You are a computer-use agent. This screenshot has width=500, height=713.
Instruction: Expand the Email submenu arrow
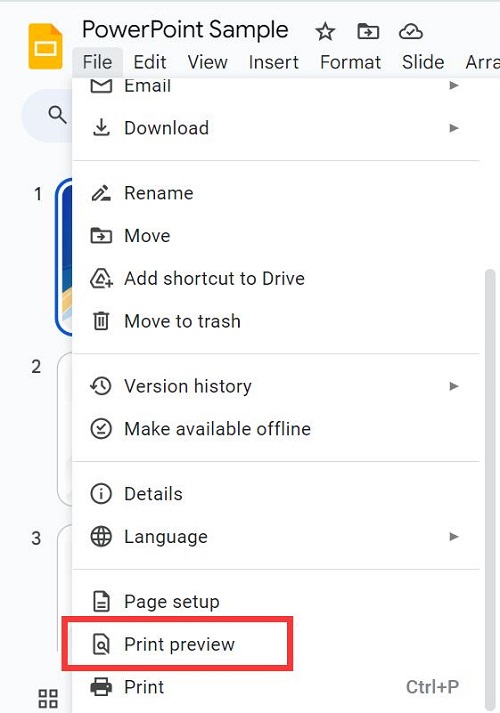tap(454, 85)
